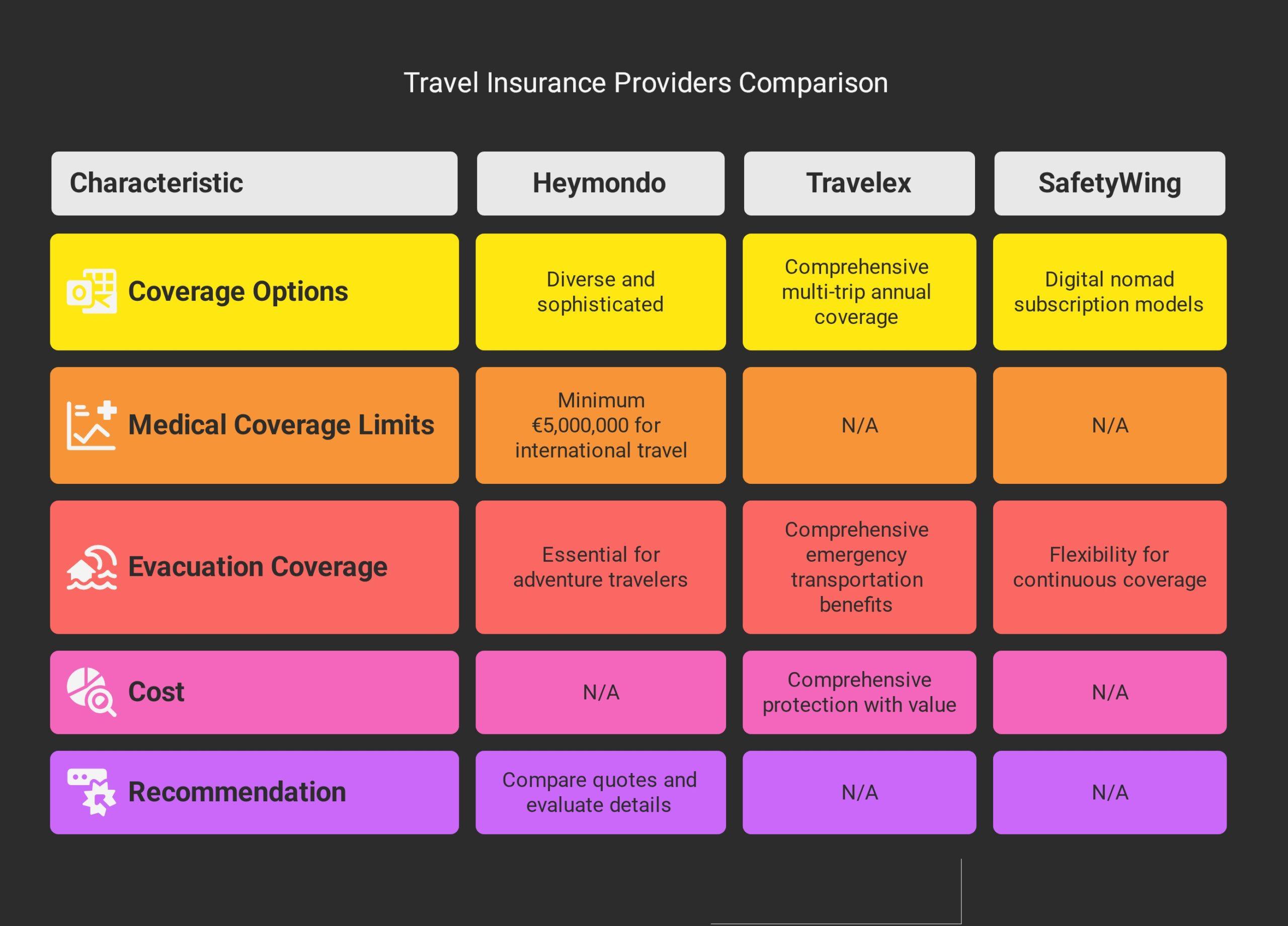The image size is (1288, 926).
Task: Click the Cost pie chart magnifier icon
Action: 92,692
